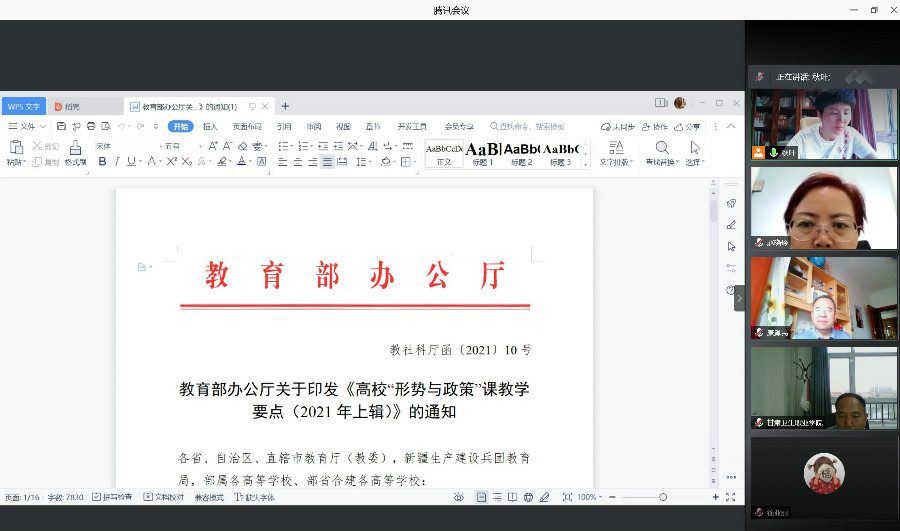
Task: Click the Bold formatting icon
Action: pyautogui.click(x=102, y=161)
